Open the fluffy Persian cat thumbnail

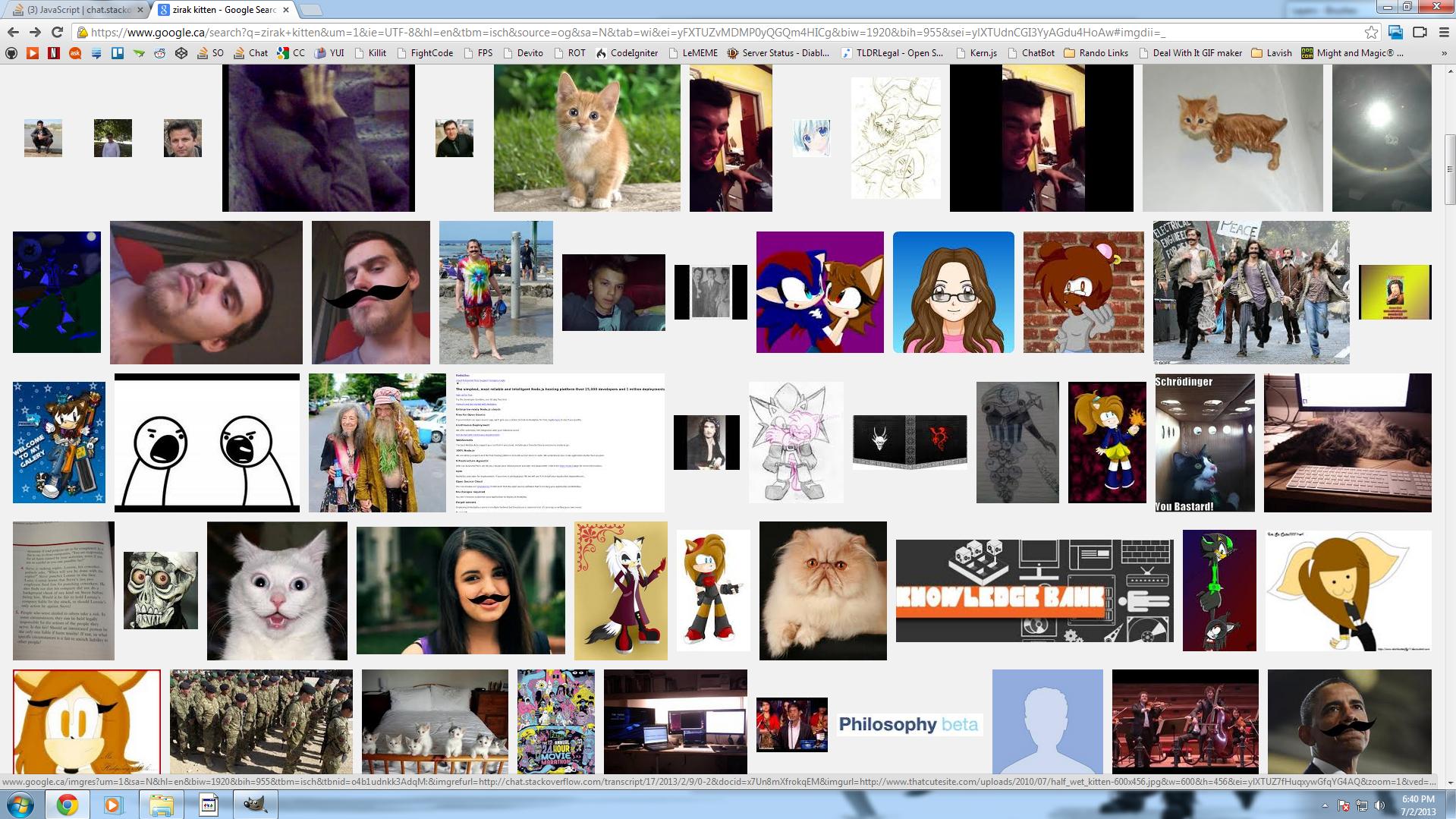click(822, 591)
